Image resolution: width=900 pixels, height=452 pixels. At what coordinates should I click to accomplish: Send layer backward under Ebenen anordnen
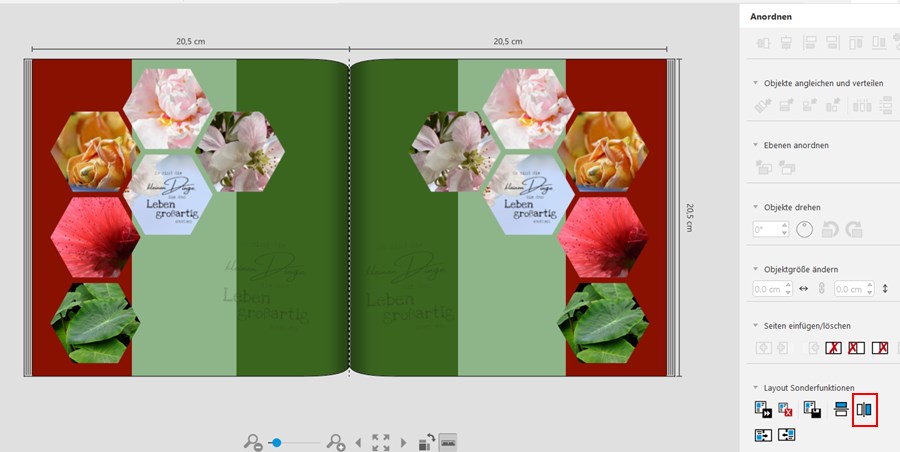[786, 167]
